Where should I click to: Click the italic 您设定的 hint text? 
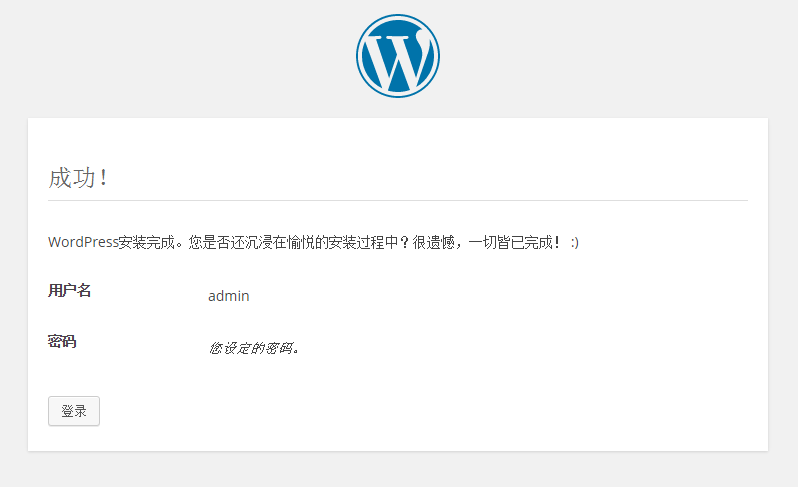pos(237,348)
